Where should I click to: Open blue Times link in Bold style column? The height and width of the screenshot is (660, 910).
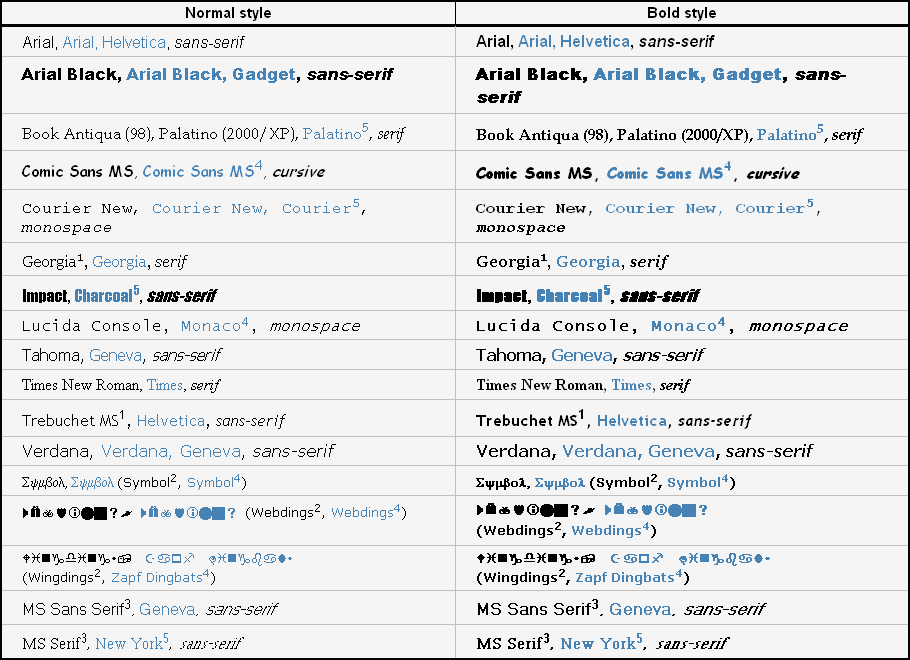[631, 385]
